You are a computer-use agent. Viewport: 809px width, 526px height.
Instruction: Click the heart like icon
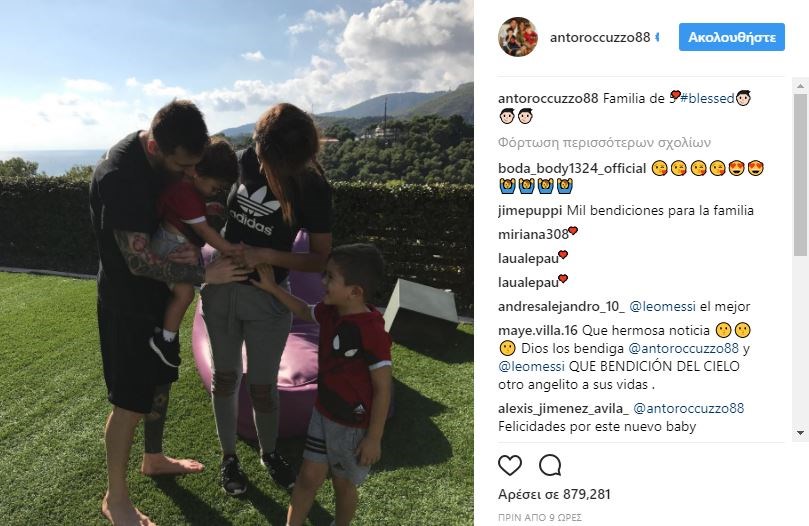(510, 465)
